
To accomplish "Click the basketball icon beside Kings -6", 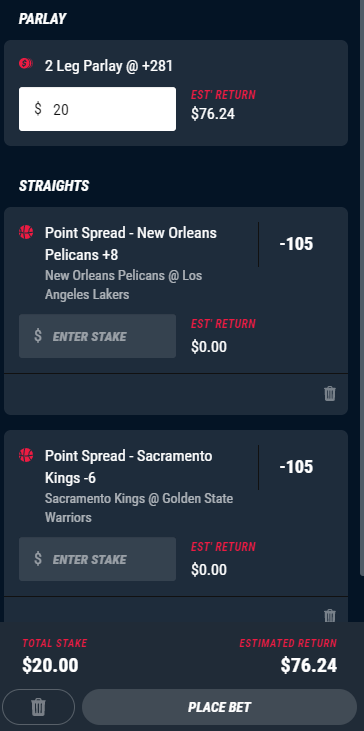I will [26, 455].
